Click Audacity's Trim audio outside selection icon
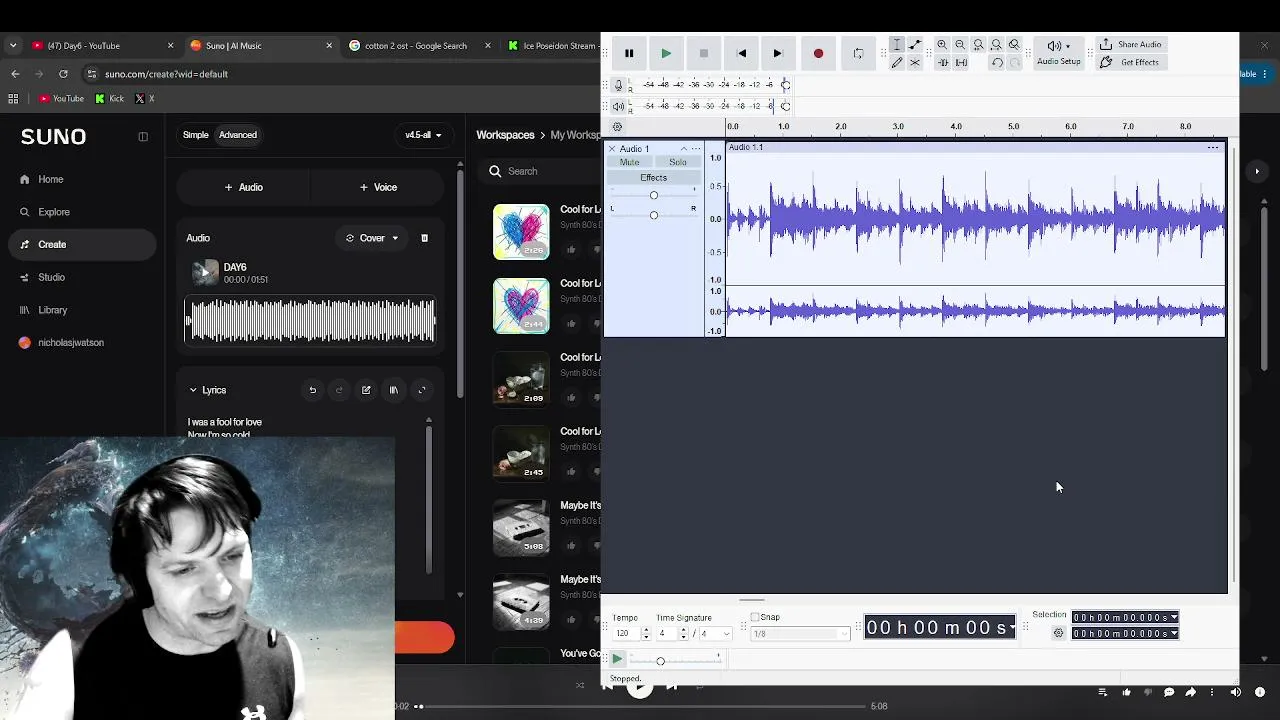 (942, 63)
